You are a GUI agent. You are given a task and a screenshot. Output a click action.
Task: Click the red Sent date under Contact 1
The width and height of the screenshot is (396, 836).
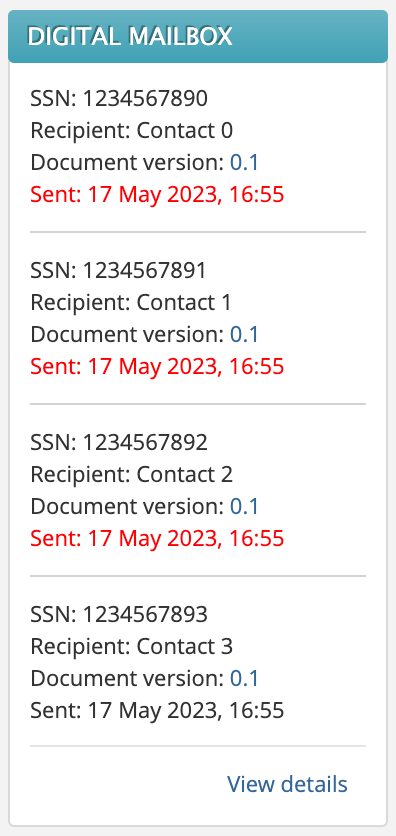[x=157, y=367]
